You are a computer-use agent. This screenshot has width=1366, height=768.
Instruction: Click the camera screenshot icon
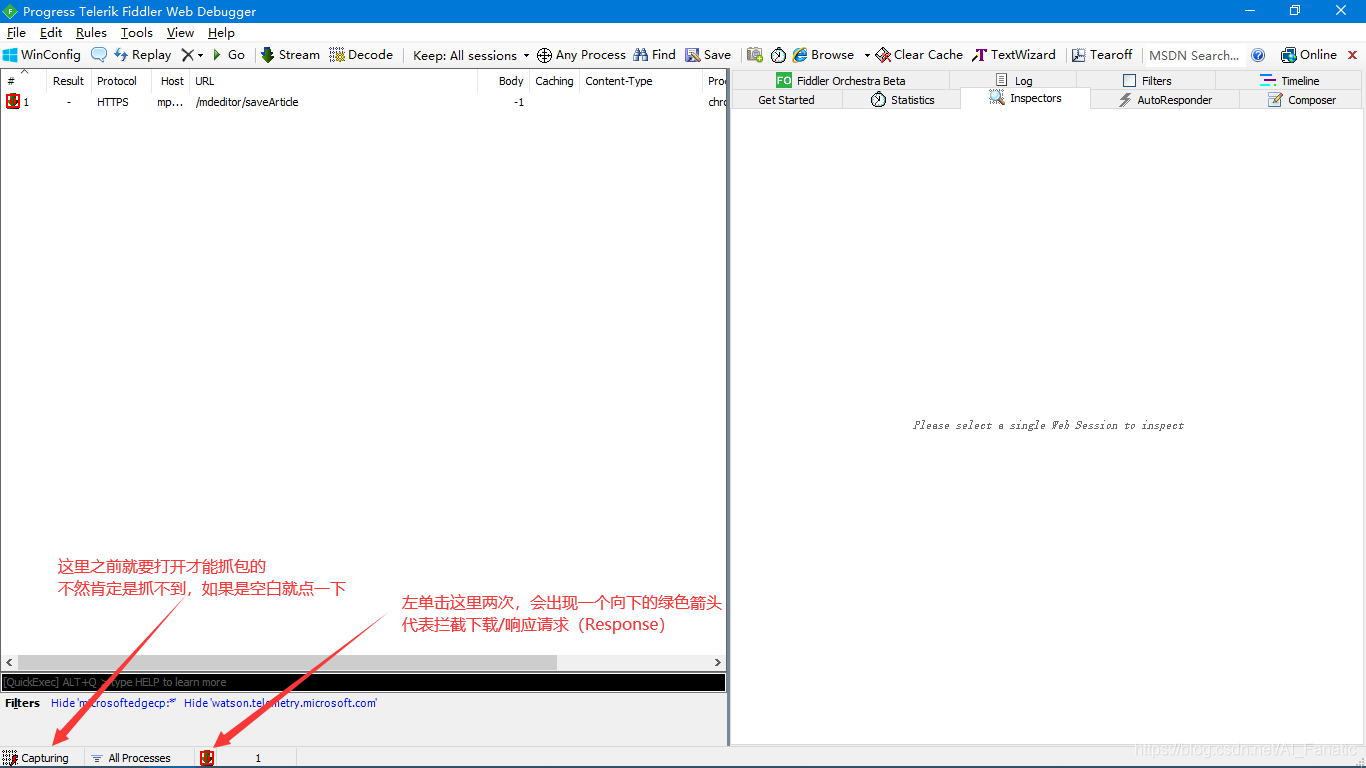coord(755,55)
